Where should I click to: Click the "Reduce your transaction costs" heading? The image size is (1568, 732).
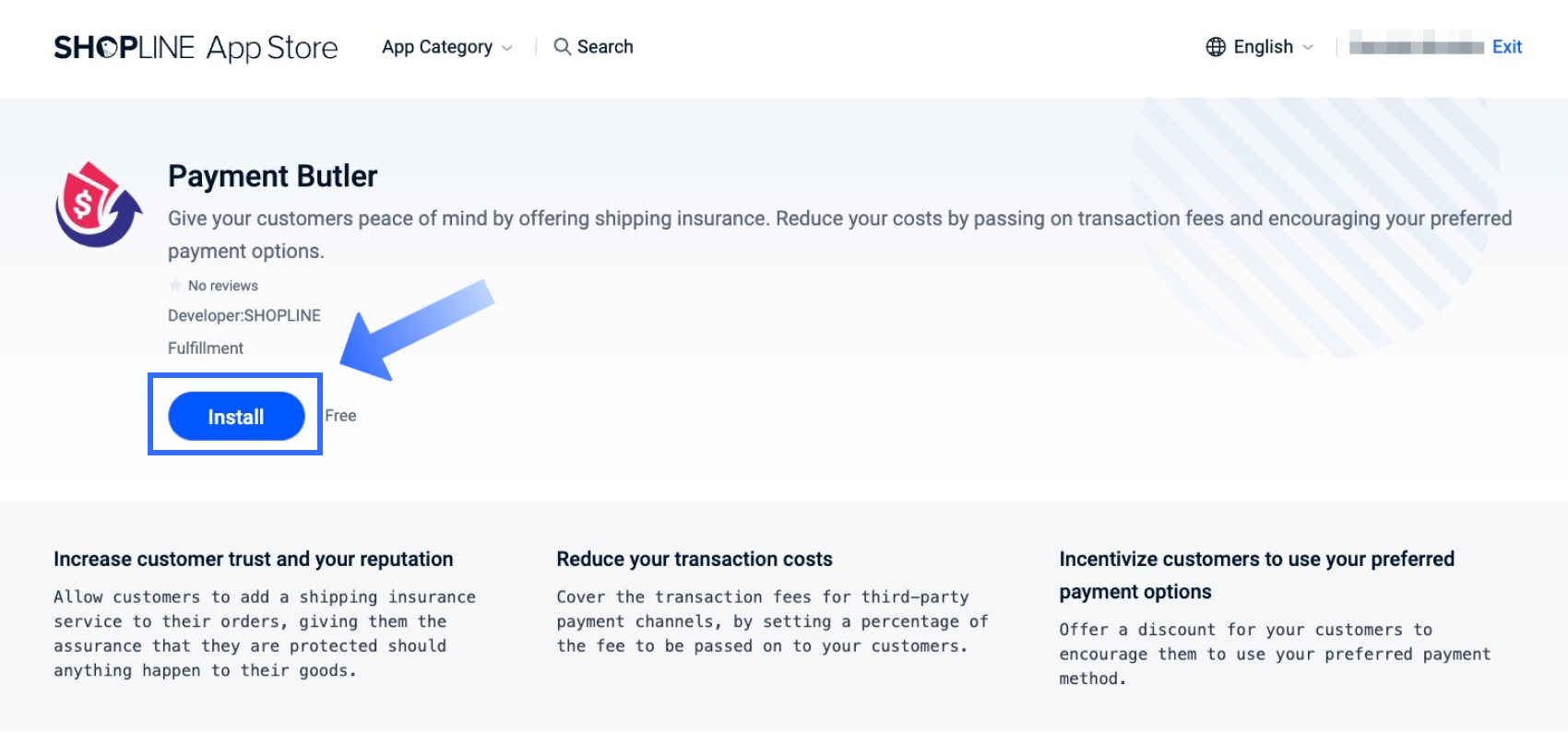pos(695,559)
